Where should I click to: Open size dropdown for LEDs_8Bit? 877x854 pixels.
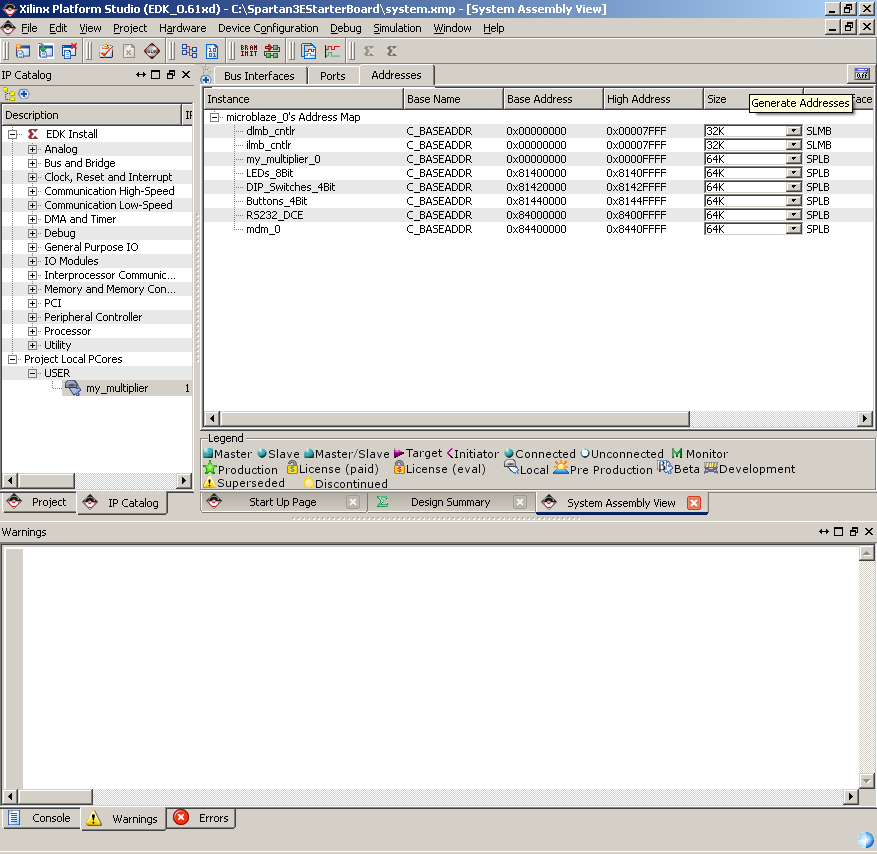click(x=793, y=173)
